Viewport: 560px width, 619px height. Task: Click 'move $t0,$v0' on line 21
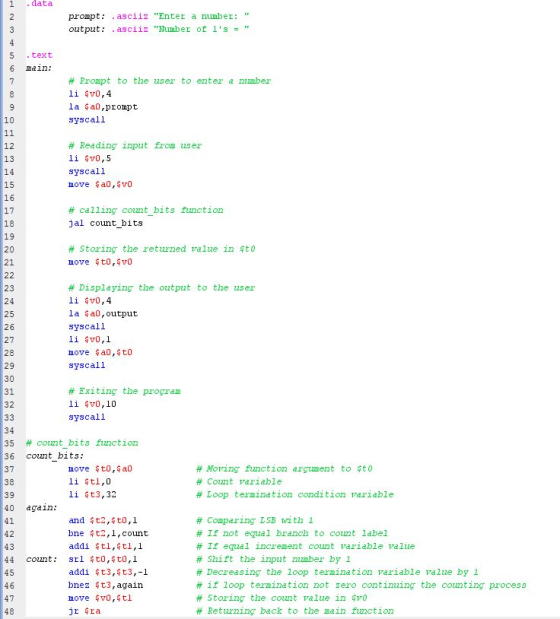pos(100,262)
